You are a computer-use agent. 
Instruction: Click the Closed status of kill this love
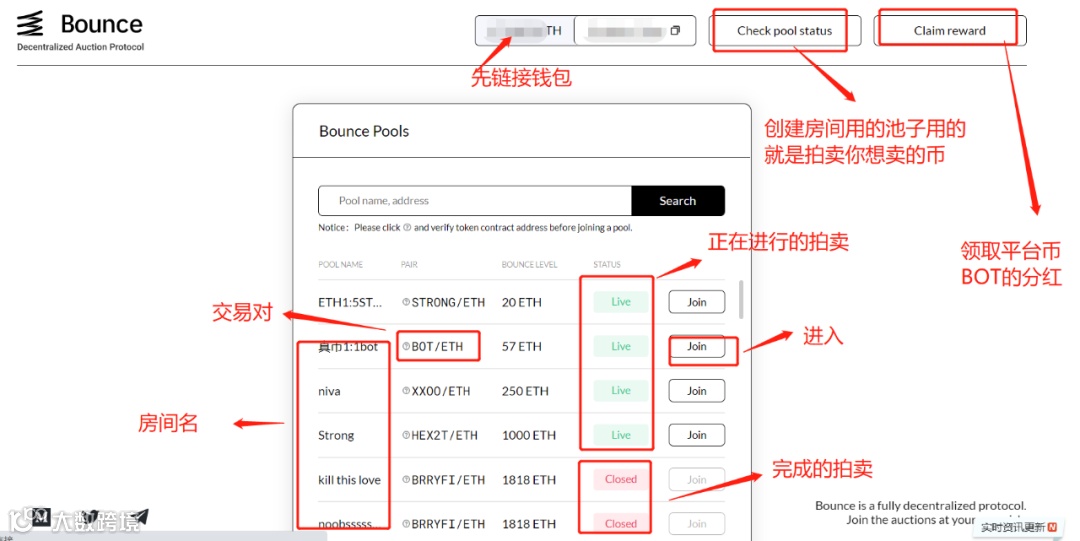tap(621, 480)
